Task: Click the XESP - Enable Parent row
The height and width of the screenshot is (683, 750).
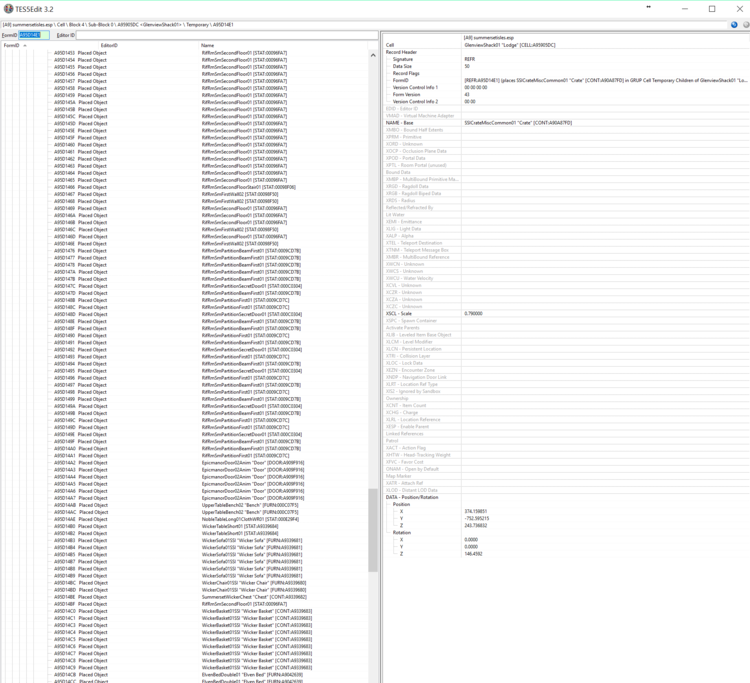Action: (x=566, y=426)
